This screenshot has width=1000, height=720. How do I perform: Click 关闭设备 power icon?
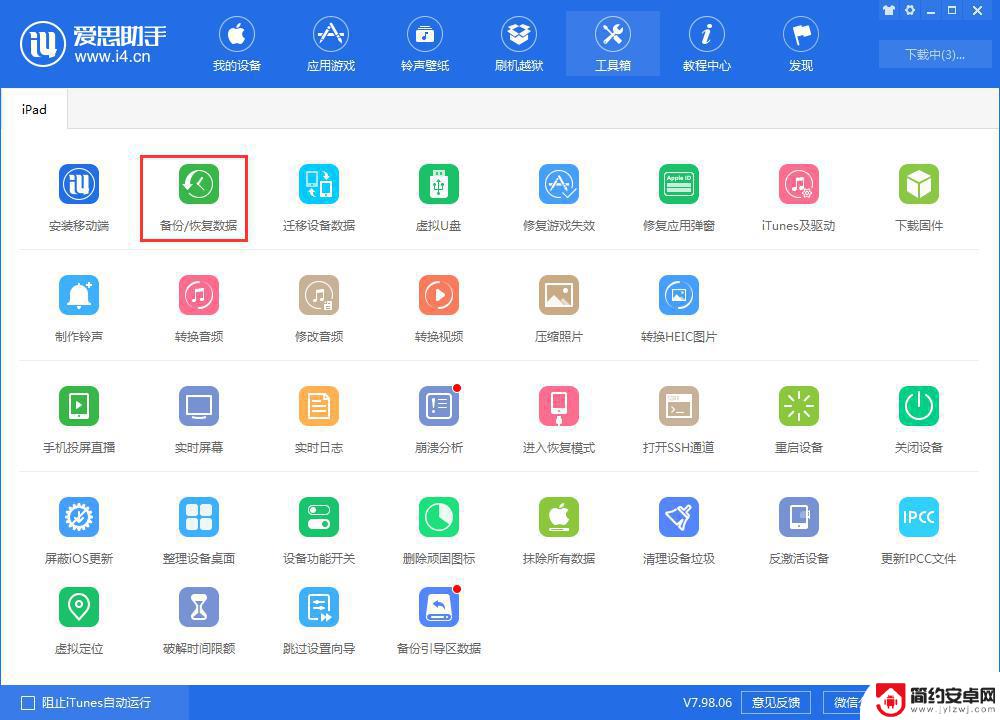(918, 406)
